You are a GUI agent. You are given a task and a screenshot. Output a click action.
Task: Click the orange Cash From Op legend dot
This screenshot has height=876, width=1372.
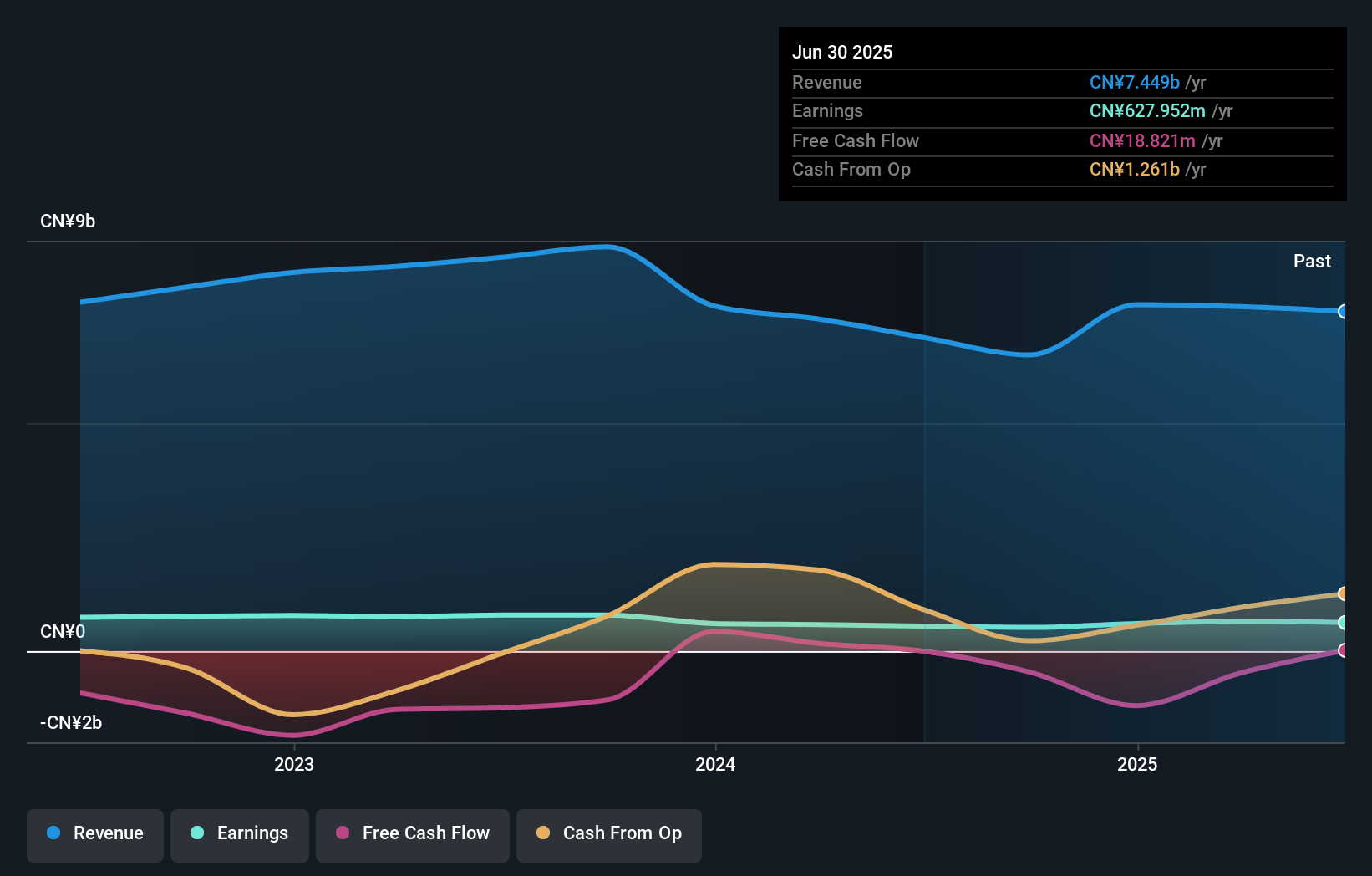(543, 833)
